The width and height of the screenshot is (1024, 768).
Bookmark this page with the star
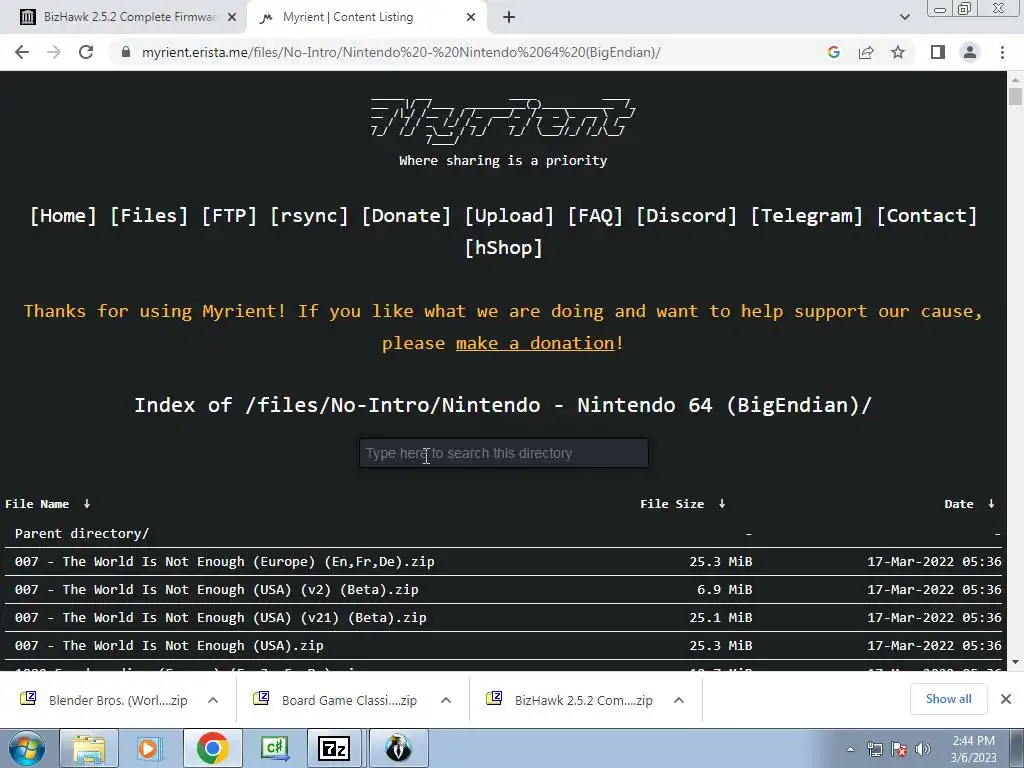[x=898, y=52]
